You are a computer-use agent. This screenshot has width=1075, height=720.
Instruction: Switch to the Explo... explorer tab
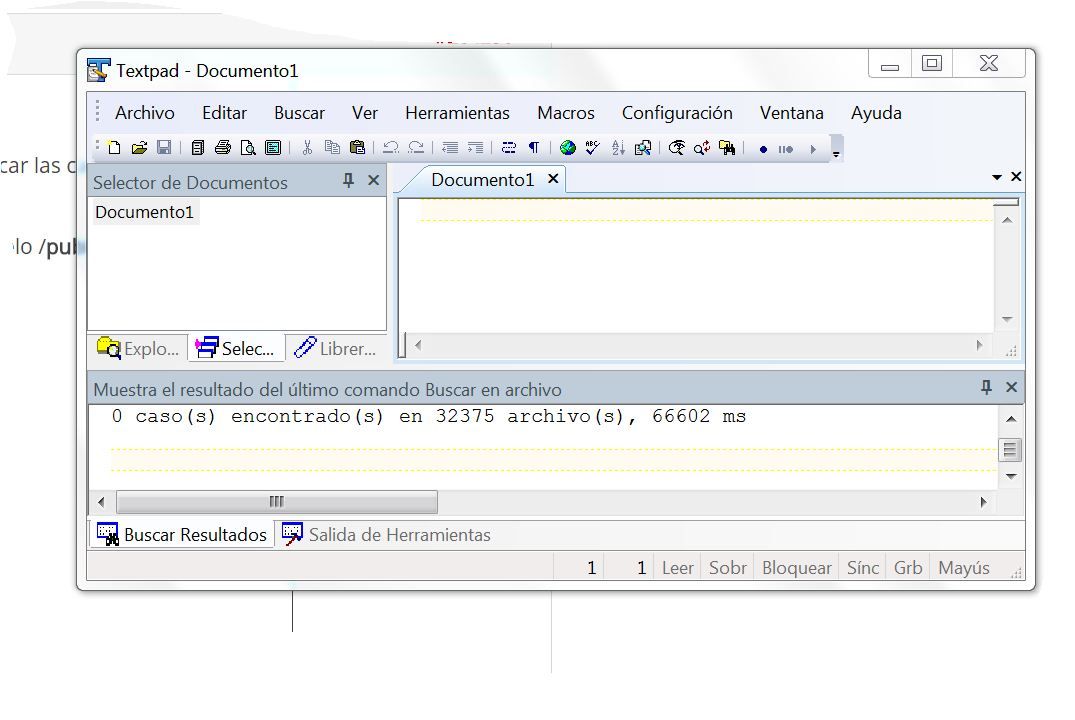pos(139,348)
